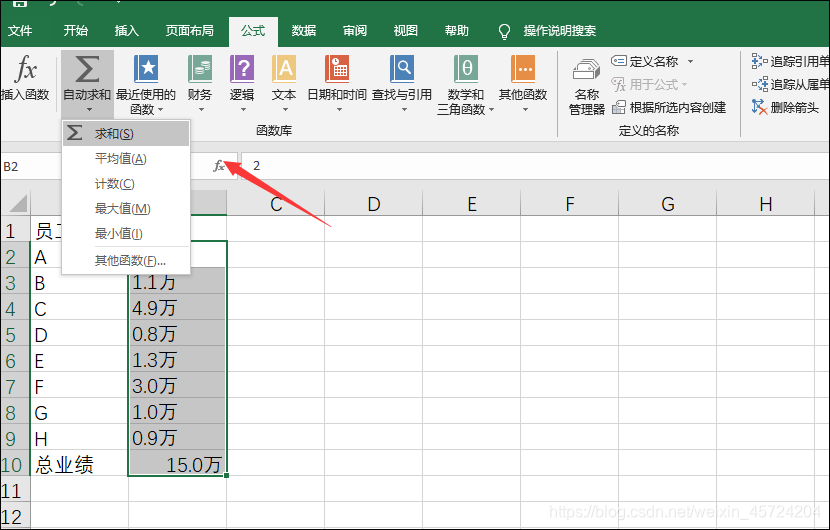Viewport: 830px width, 530px height.
Task: Click the select-all triangle at grid corner
Action: [18, 203]
